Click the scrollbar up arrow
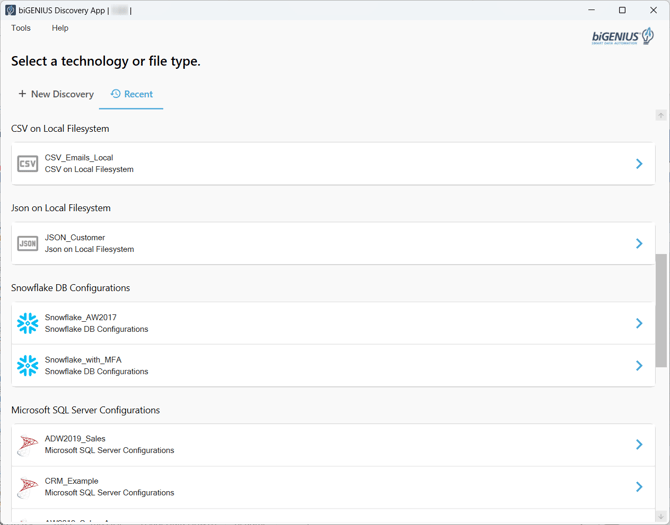 661,115
